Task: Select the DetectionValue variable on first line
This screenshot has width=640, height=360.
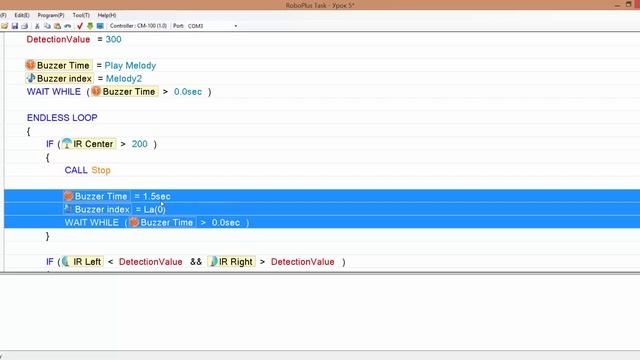Action: pyautogui.click(x=58, y=40)
